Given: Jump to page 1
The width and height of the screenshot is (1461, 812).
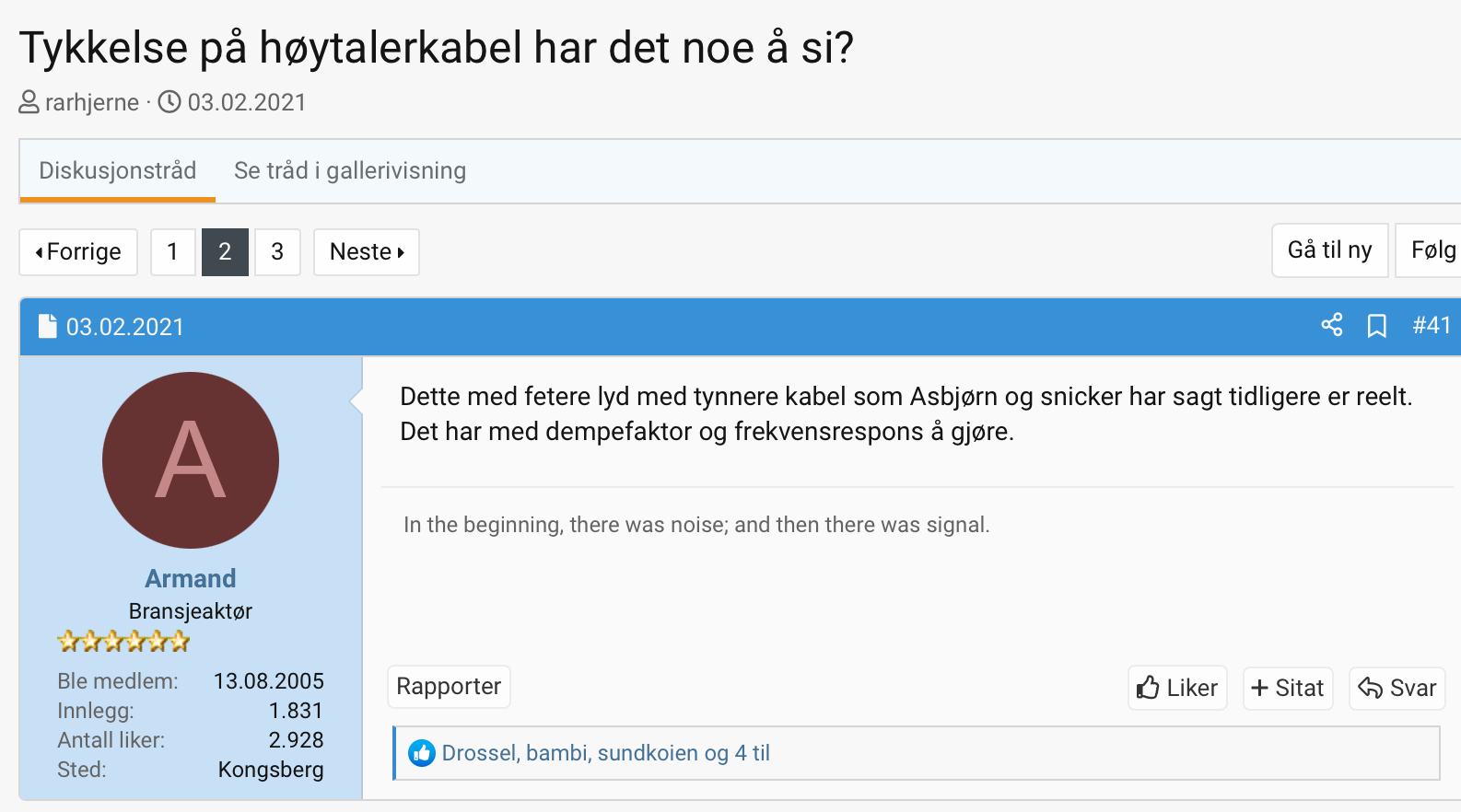Looking at the screenshot, I should (172, 252).
